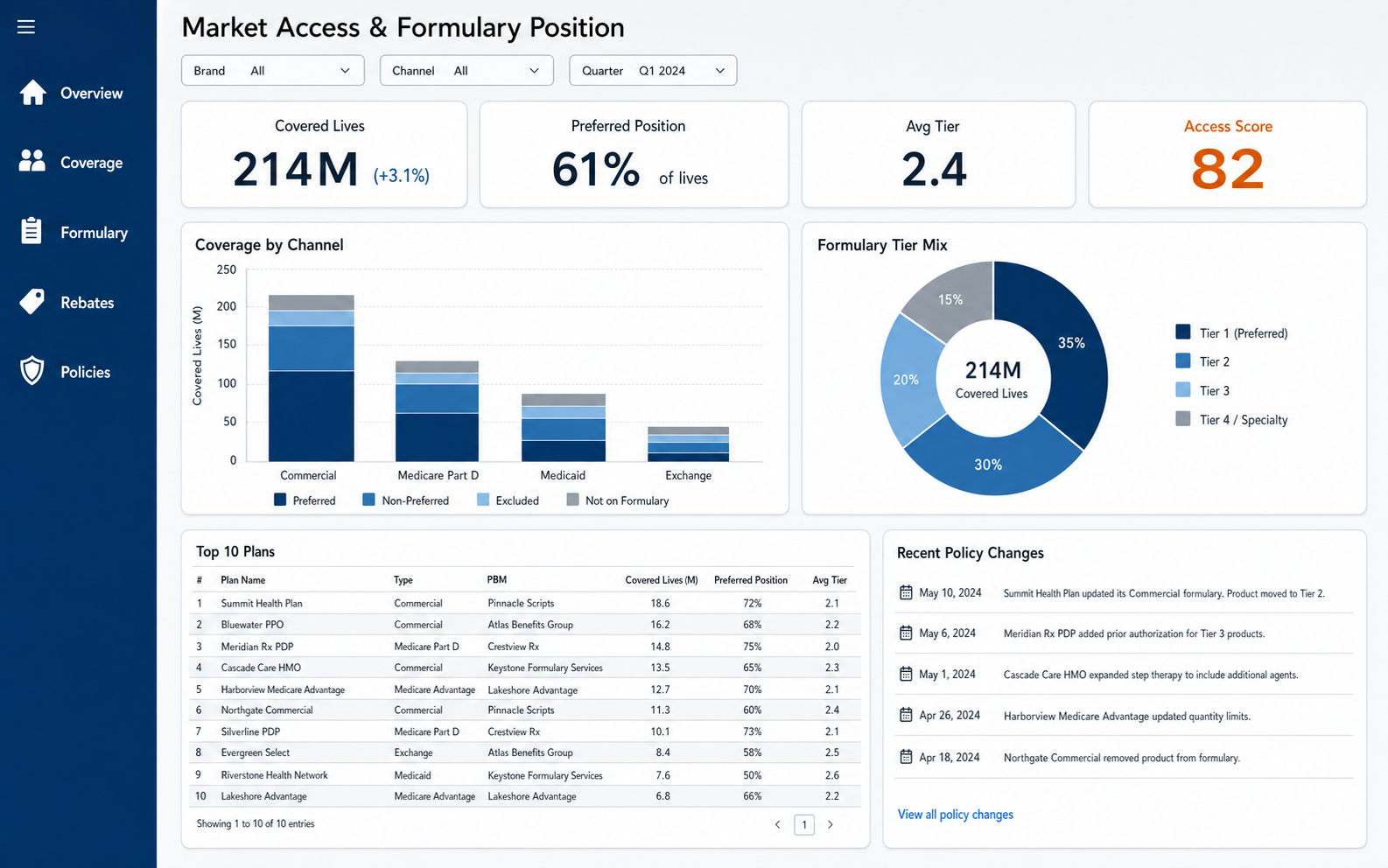Sort table by Plan Name header
1388x868 pixels.
click(x=242, y=580)
